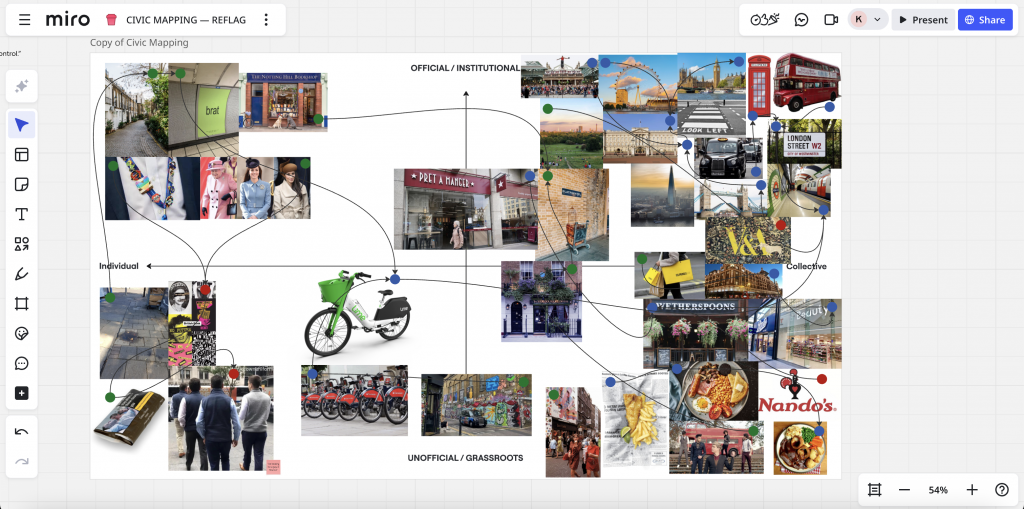The height and width of the screenshot is (509, 1024).
Task: Open stickers and emoji tool
Action: coord(22,334)
